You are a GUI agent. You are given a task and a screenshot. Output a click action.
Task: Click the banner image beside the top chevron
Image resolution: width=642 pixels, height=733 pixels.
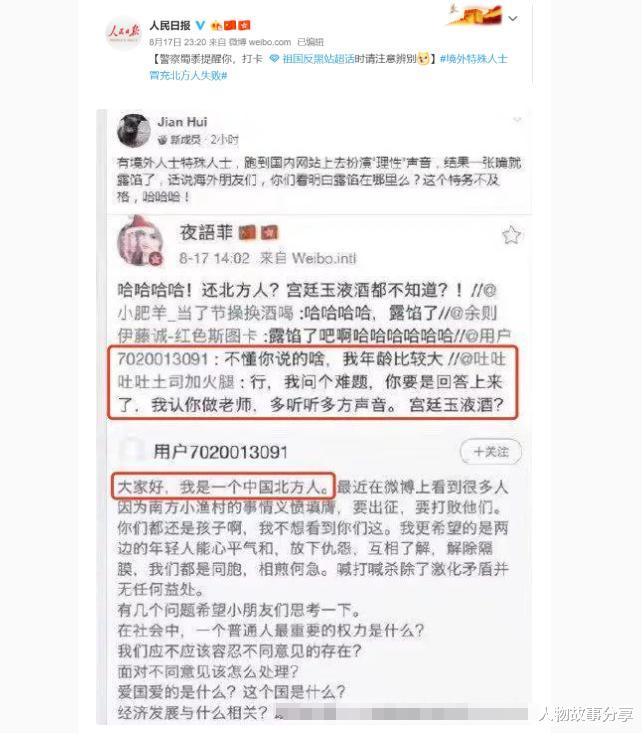tap(476, 15)
